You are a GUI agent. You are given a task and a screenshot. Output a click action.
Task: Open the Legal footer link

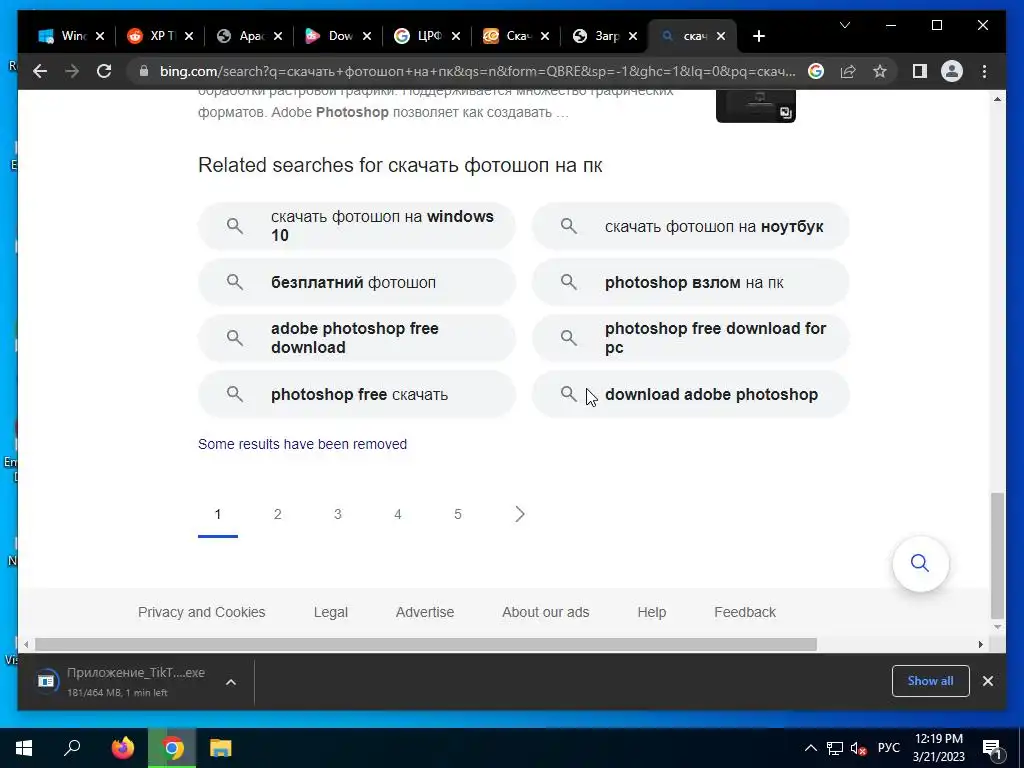coord(330,612)
